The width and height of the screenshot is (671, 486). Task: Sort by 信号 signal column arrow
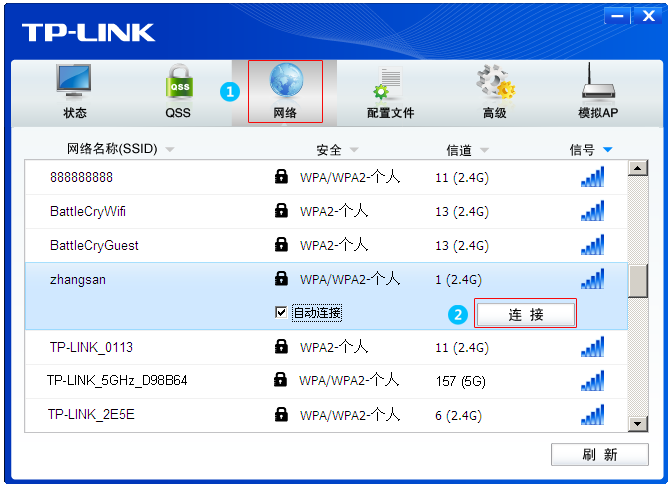tap(608, 150)
